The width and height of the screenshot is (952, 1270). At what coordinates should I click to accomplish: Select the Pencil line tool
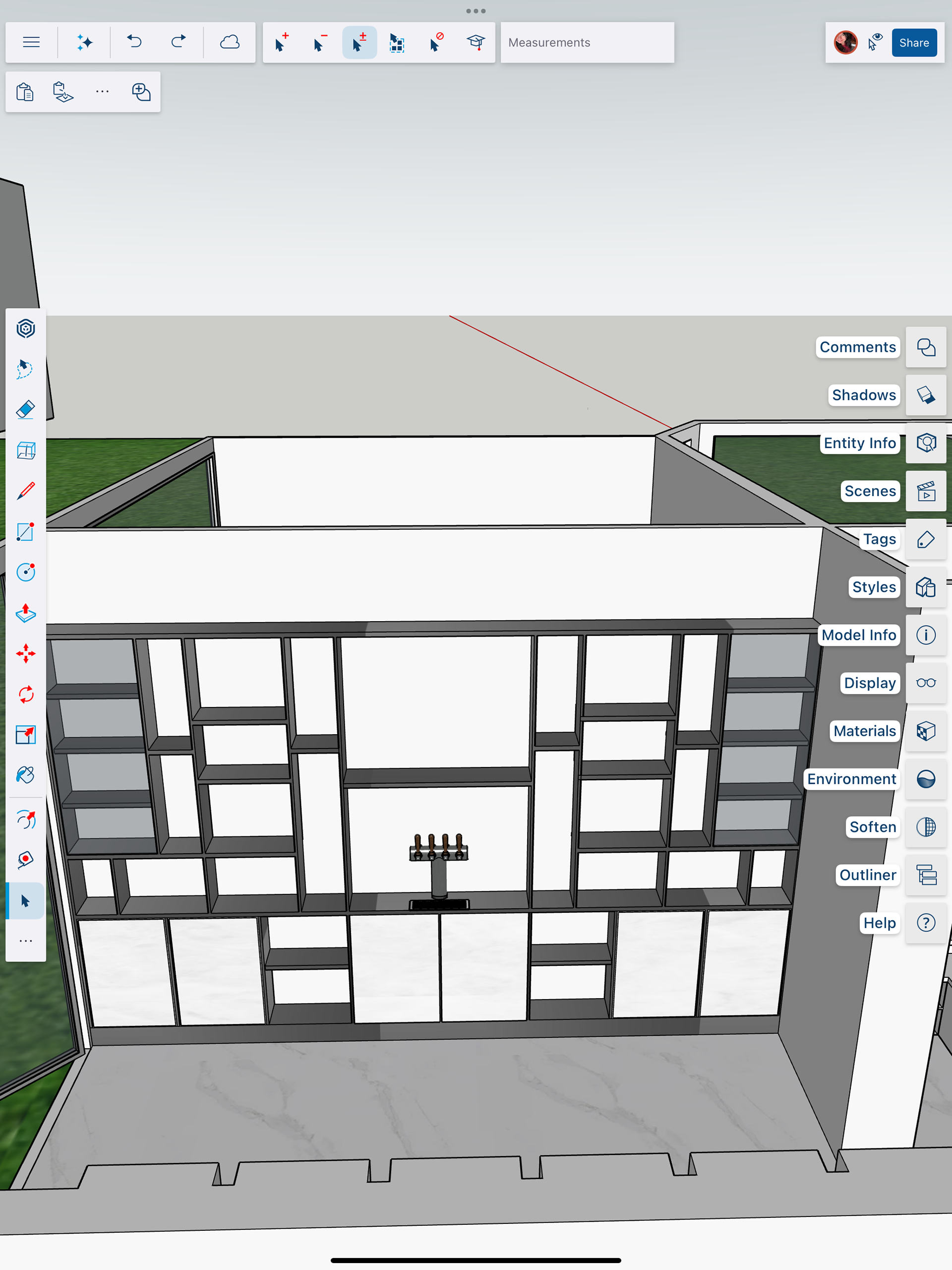(25, 491)
